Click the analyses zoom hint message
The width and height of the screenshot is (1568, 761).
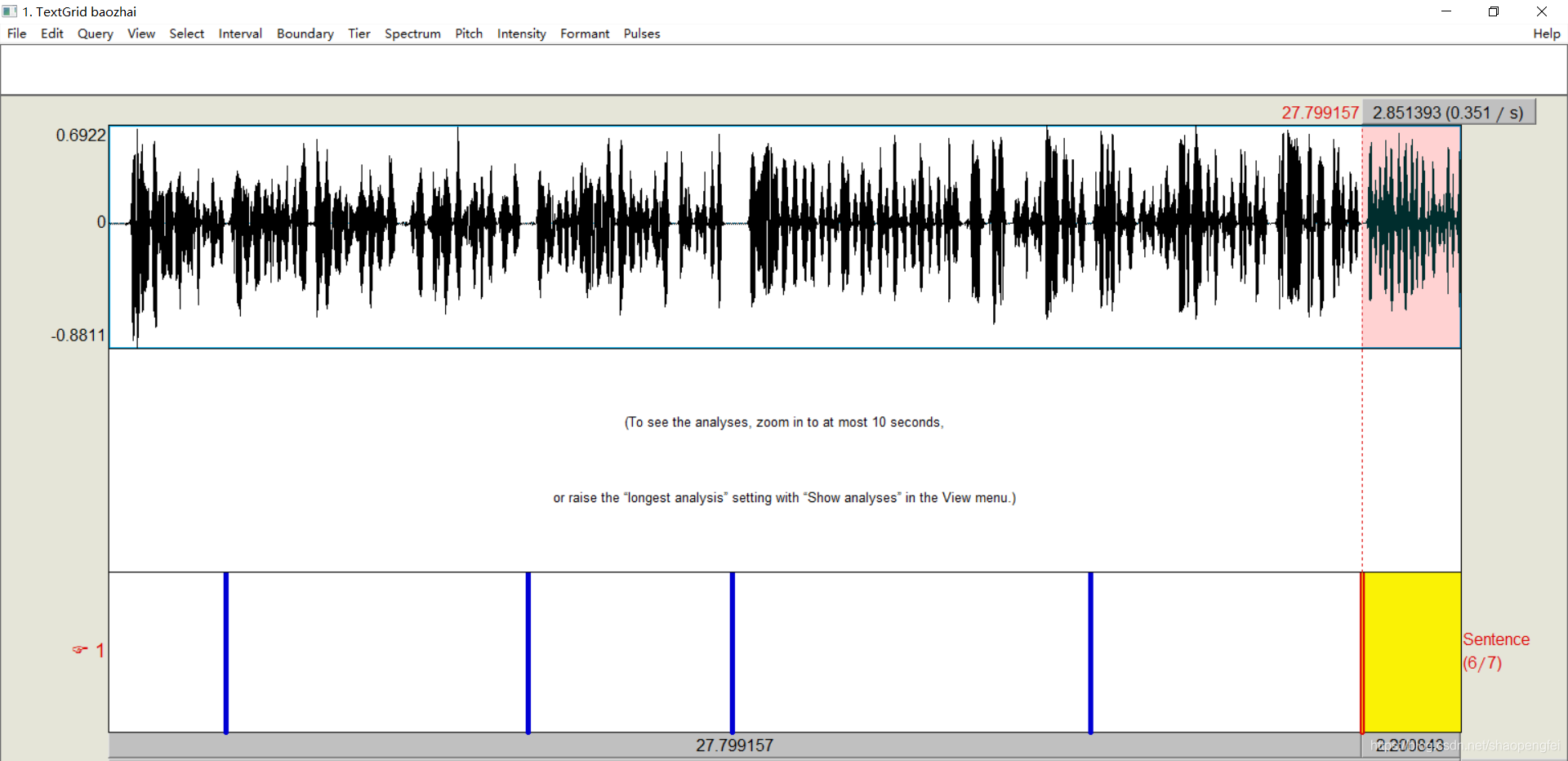pyautogui.click(x=784, y=460)
